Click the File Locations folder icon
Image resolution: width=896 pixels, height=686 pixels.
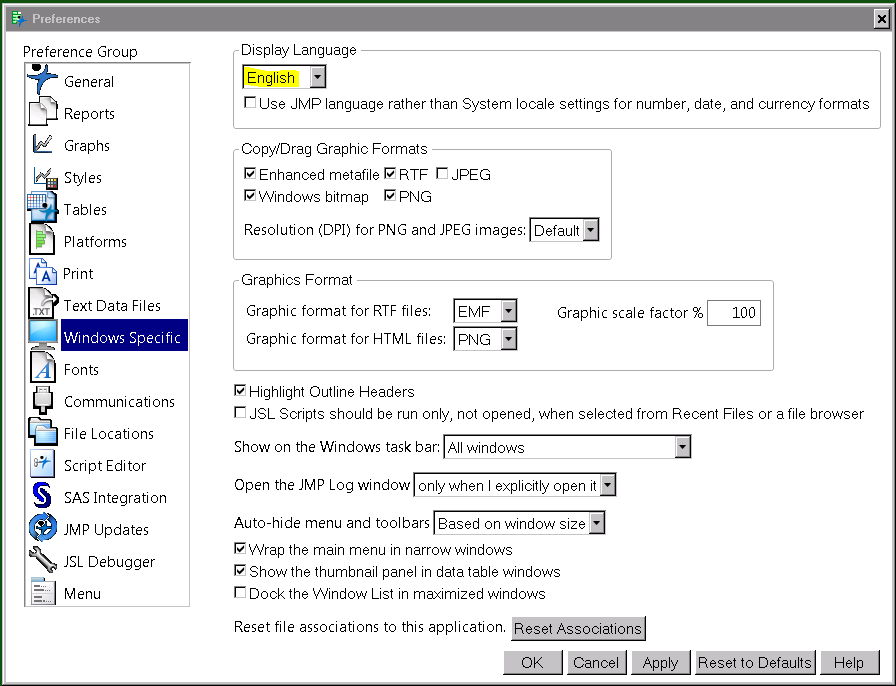point(43,432)
